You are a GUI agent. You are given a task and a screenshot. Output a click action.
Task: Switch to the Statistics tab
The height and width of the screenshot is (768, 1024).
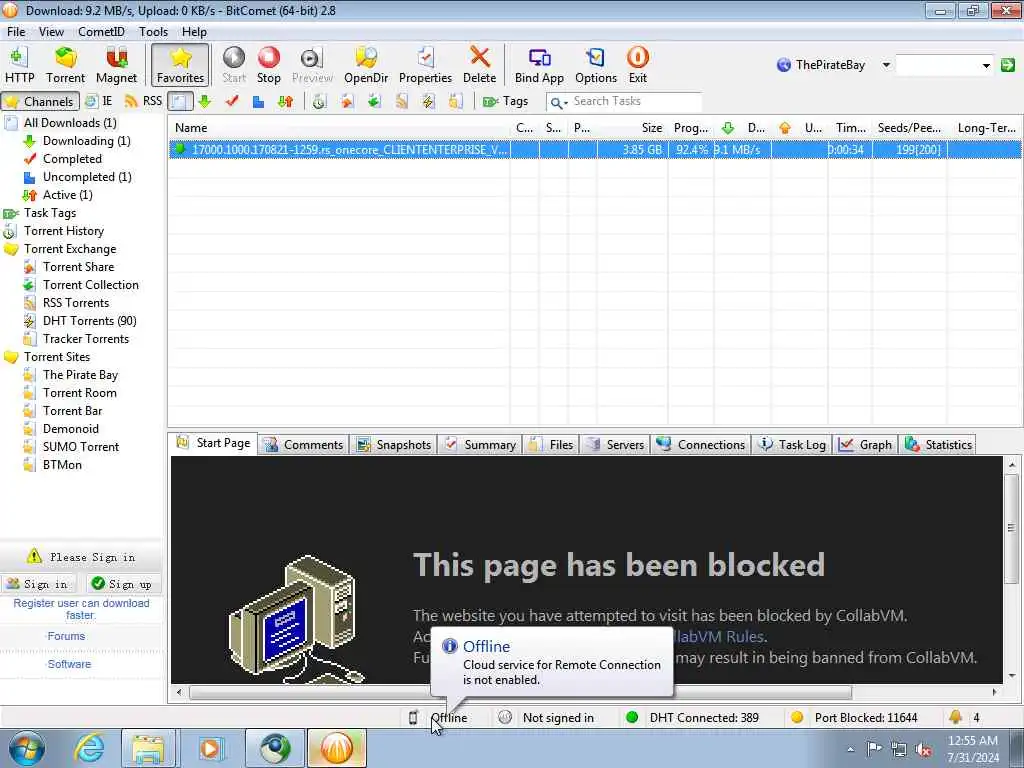click(938, 445)
